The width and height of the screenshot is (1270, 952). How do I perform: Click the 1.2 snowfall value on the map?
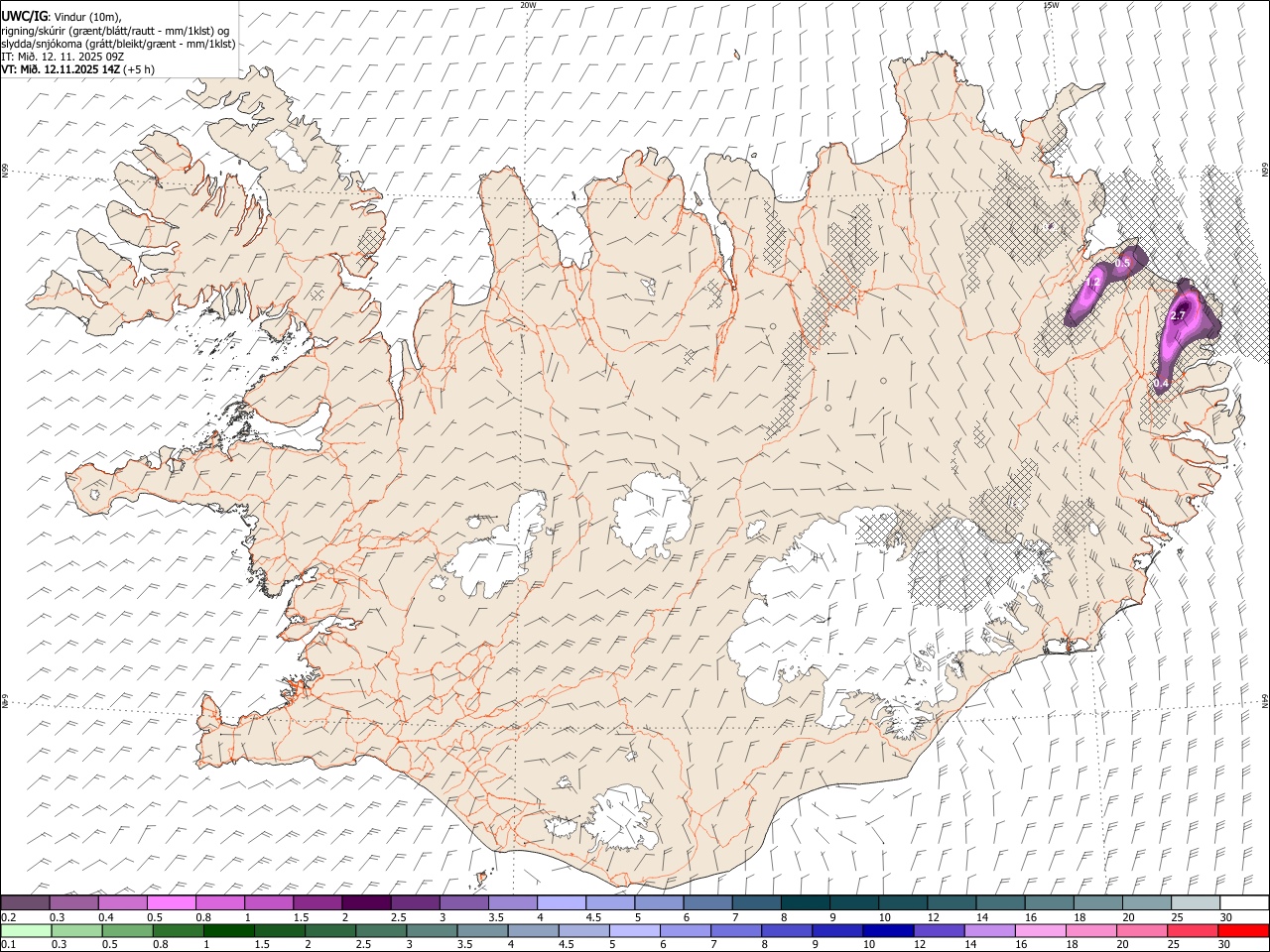click(x=1092, y=284)
